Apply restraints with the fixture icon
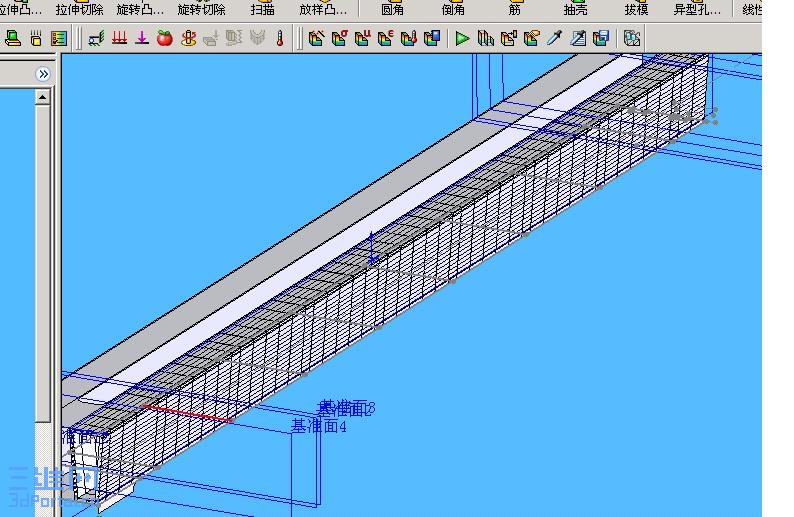Screen dimensions: 794x517 coord(96,38)
